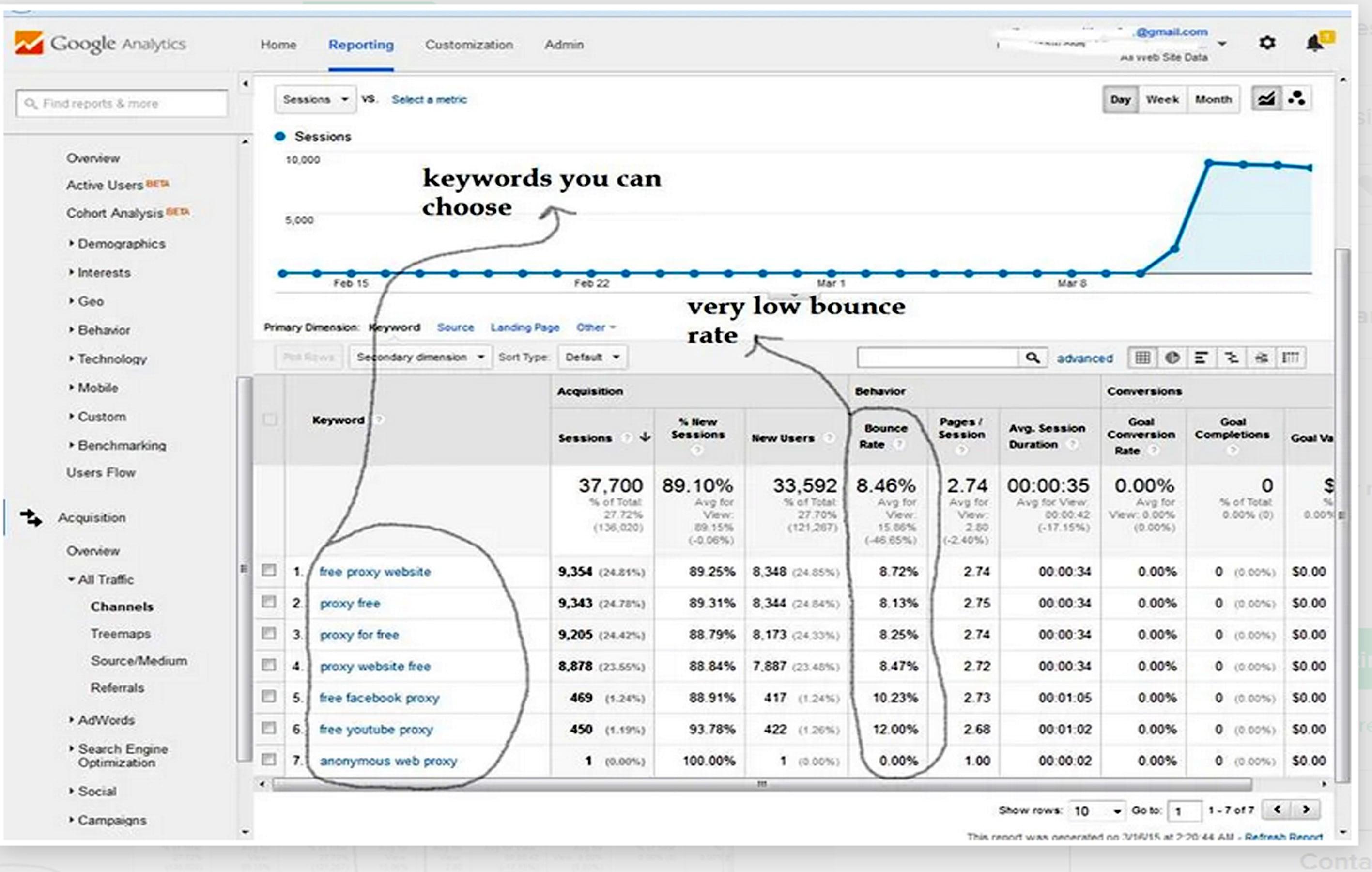Open the notifications bell

(x=1314, y=42)
